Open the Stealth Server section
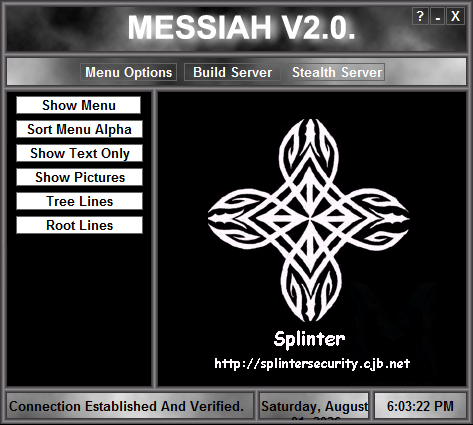The width and height of the screenshot is (473, 425). pos(337,72)
